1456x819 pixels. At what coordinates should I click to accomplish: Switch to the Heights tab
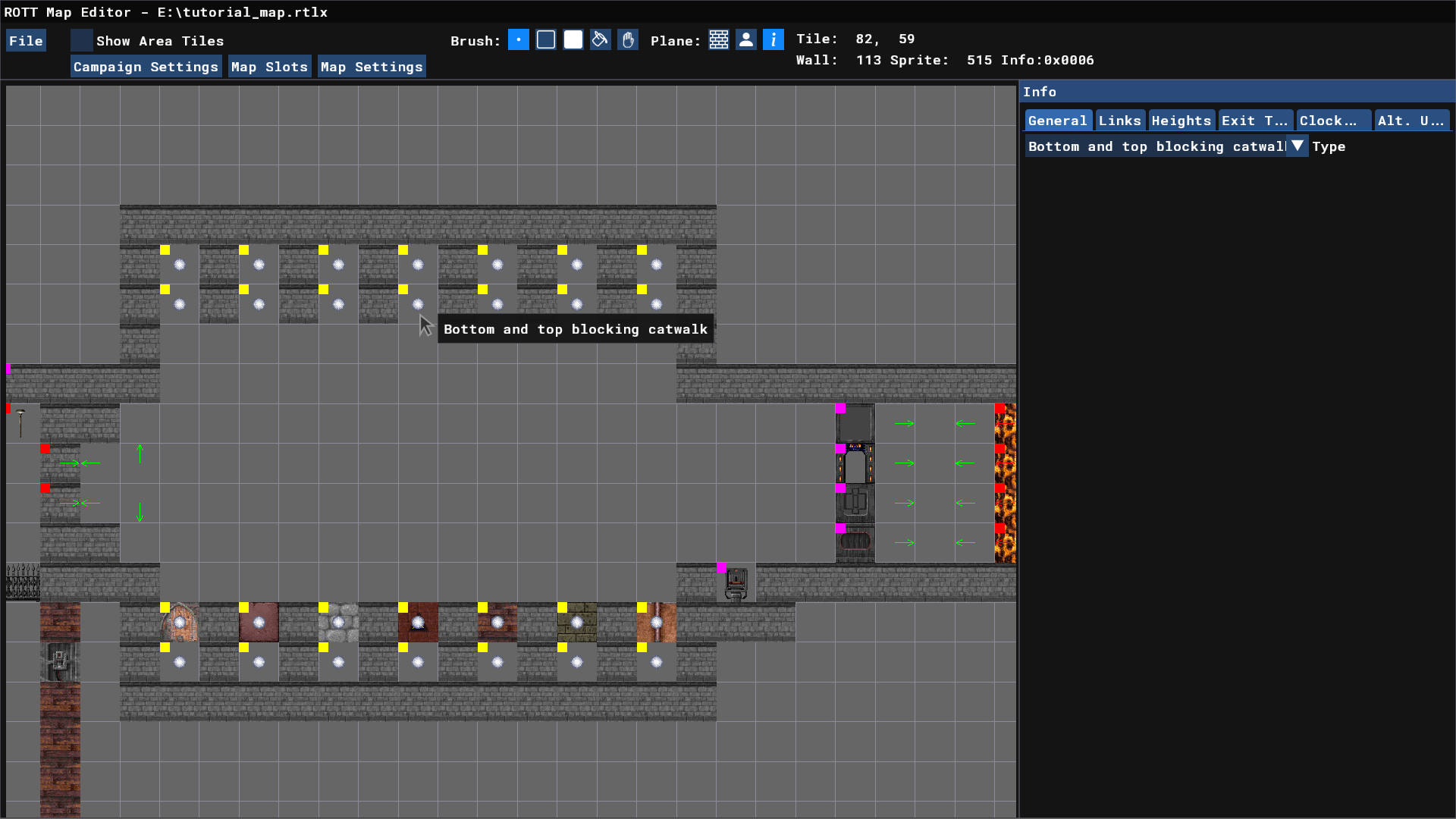1181,121
